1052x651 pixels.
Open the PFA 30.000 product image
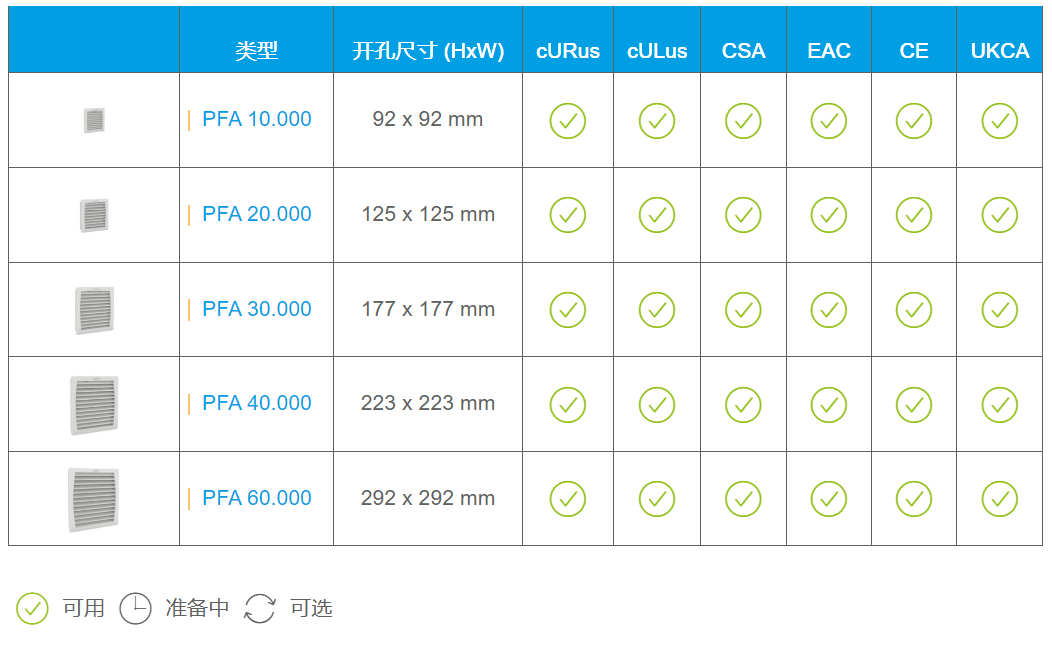coord(94,310)
